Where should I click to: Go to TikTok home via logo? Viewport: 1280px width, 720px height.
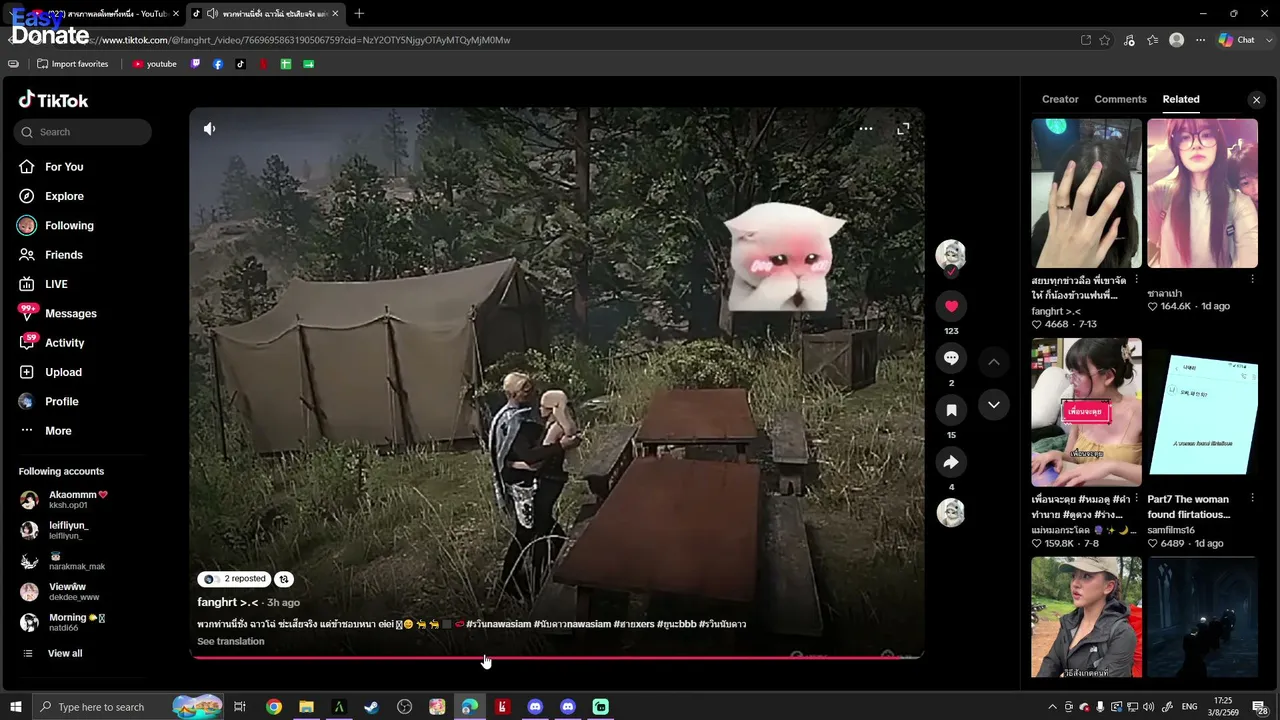point(54,100)
